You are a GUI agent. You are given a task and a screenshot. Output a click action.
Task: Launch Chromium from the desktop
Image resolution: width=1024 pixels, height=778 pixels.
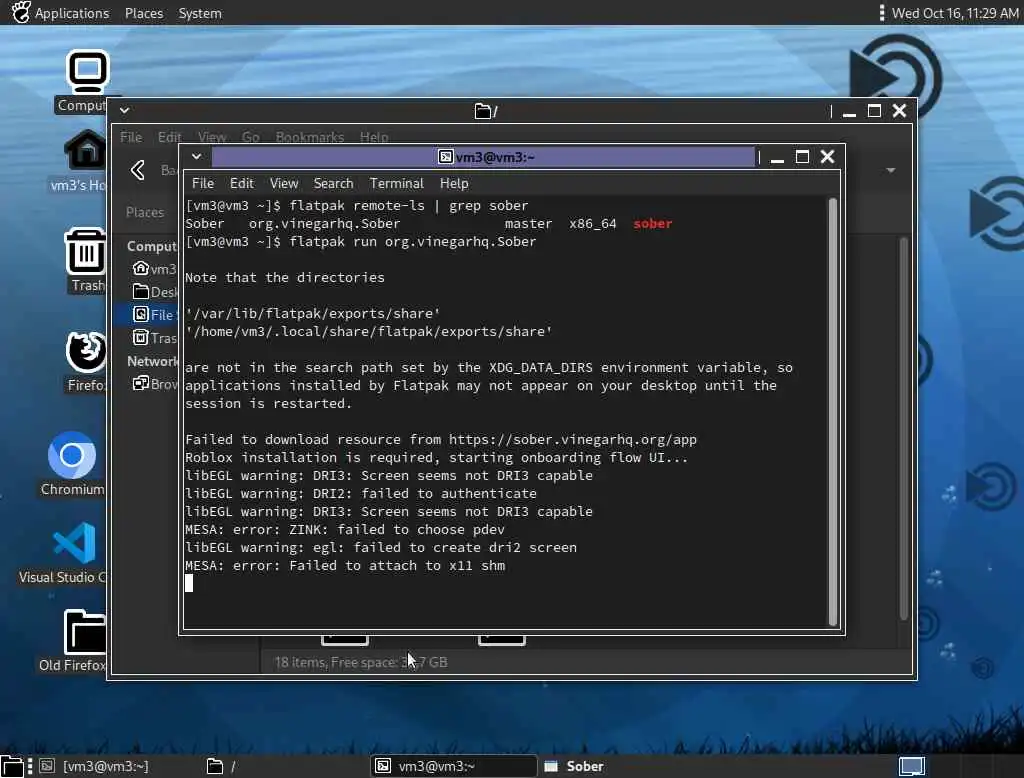72,455
